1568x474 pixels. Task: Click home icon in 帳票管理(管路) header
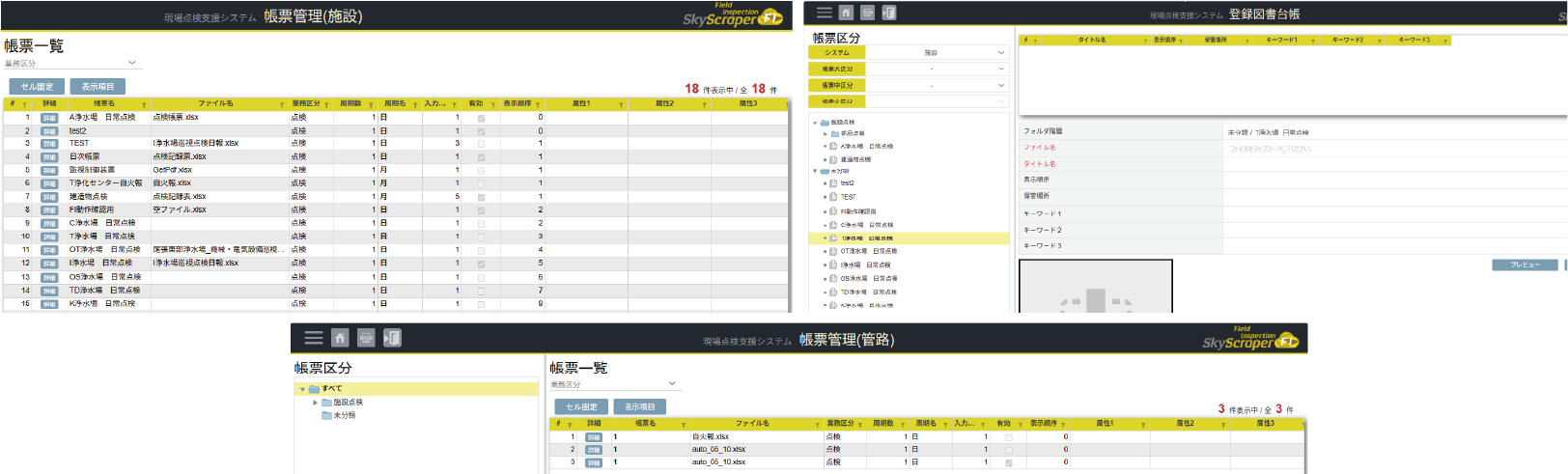coord(340,338)
